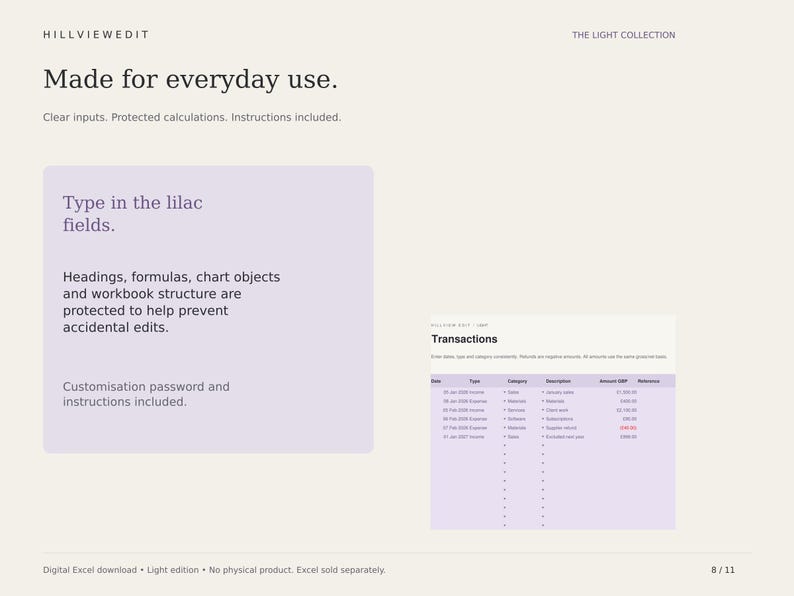Click 'Customisation password and instructions included.' note
Screen dimensions: 794x596
click(x=146, y=394)
